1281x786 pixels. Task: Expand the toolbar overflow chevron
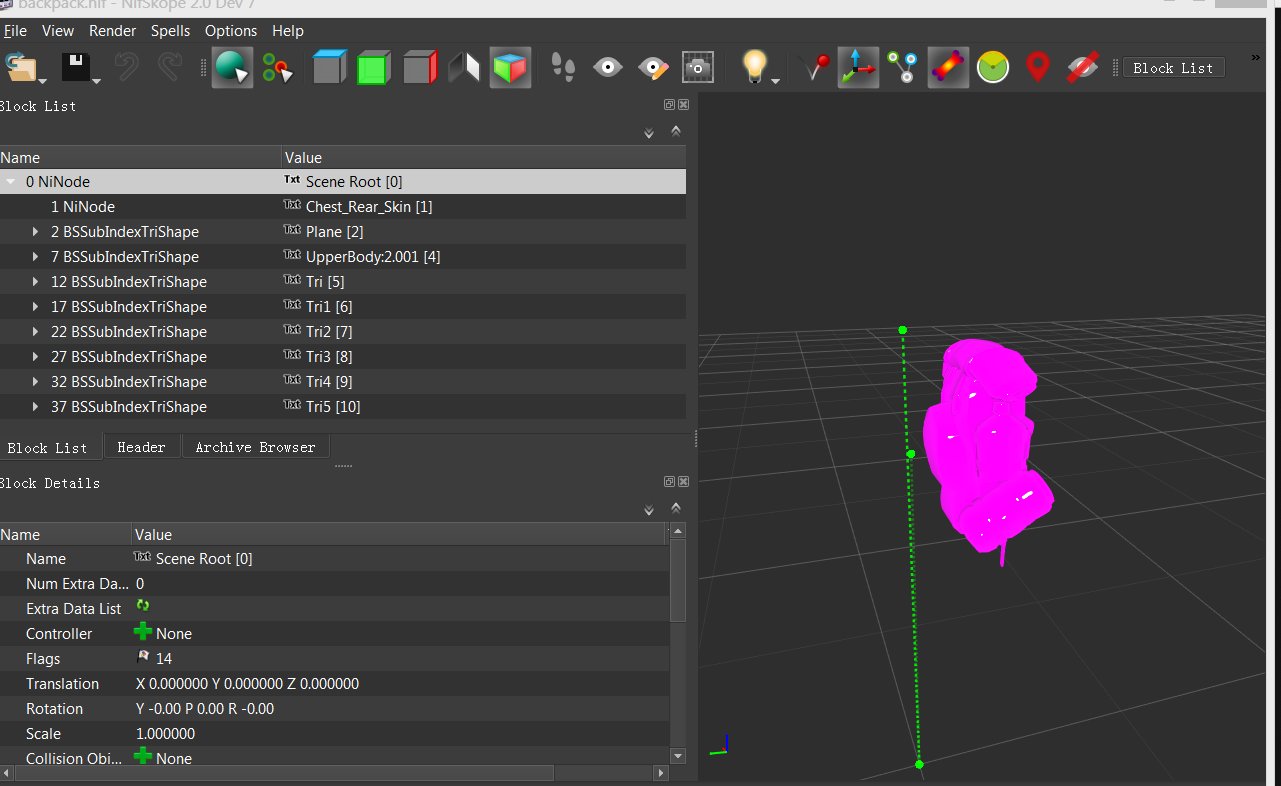pos(1256,58)
